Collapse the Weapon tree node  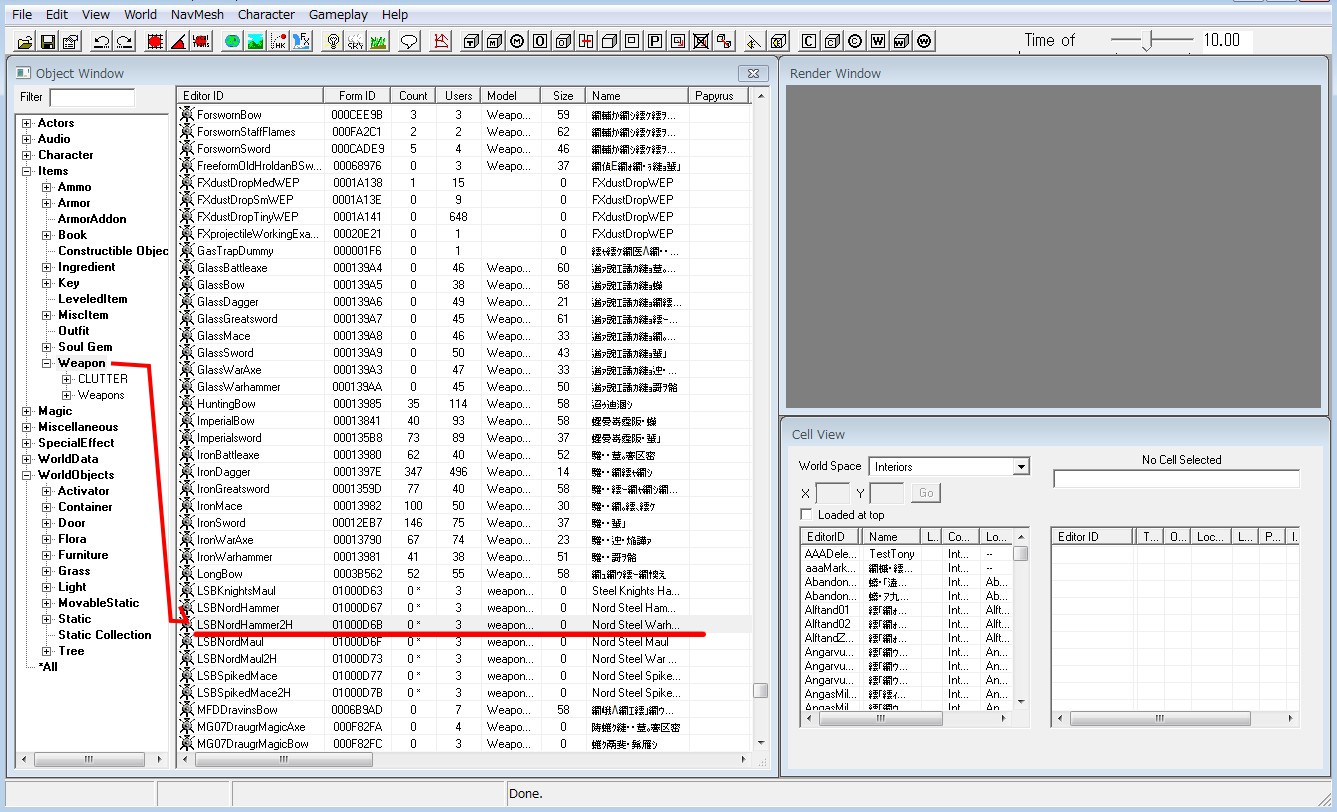[47, 363]
